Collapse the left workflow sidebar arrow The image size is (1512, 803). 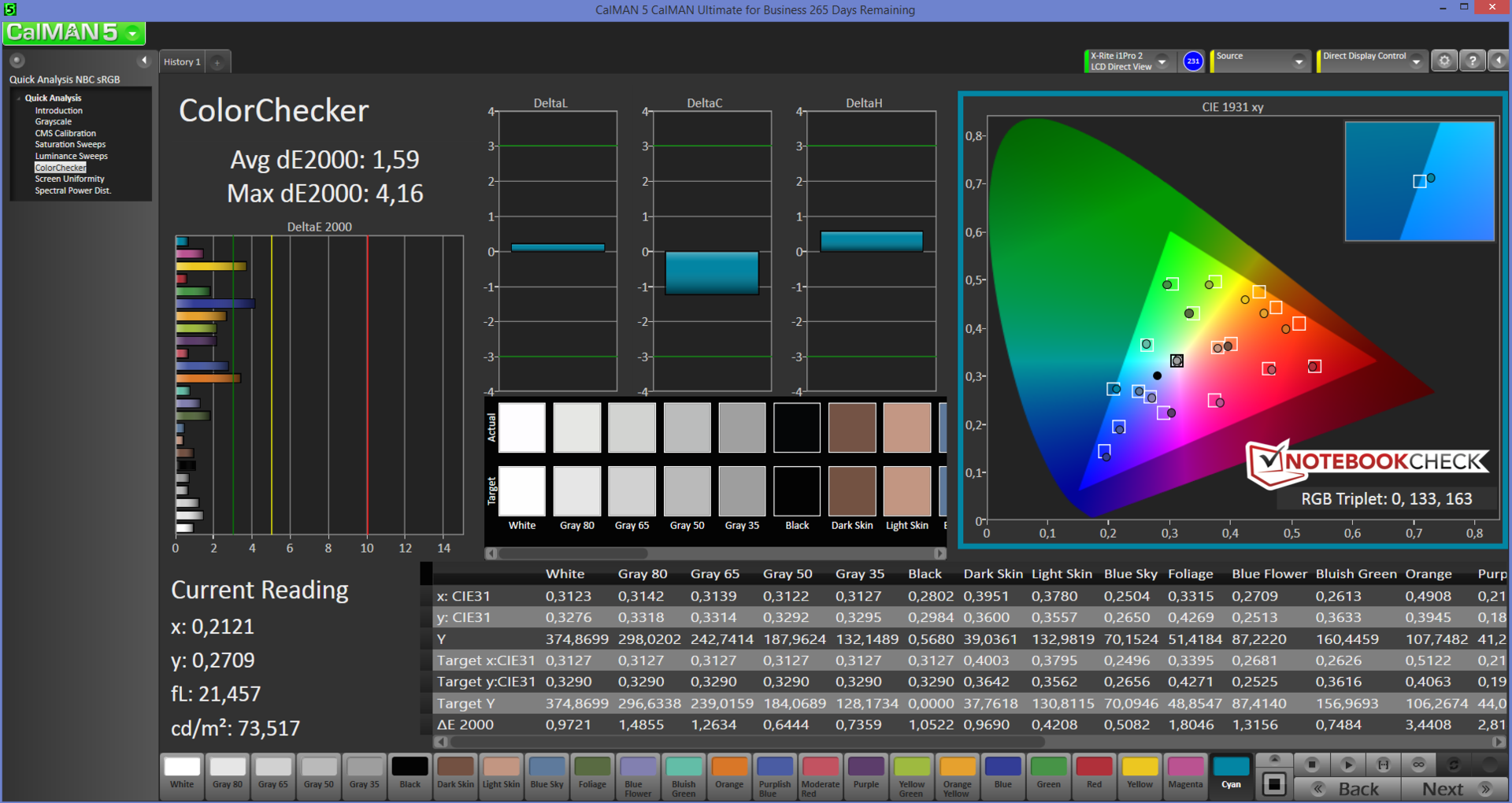point(144,61)
